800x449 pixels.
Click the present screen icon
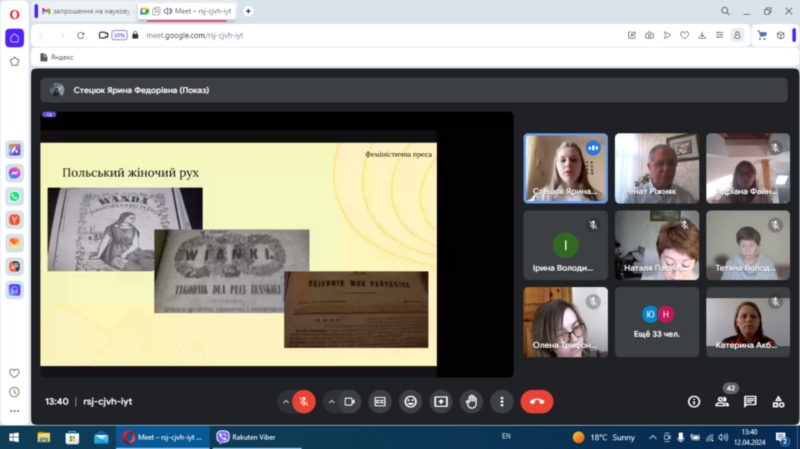click(440, 401)
